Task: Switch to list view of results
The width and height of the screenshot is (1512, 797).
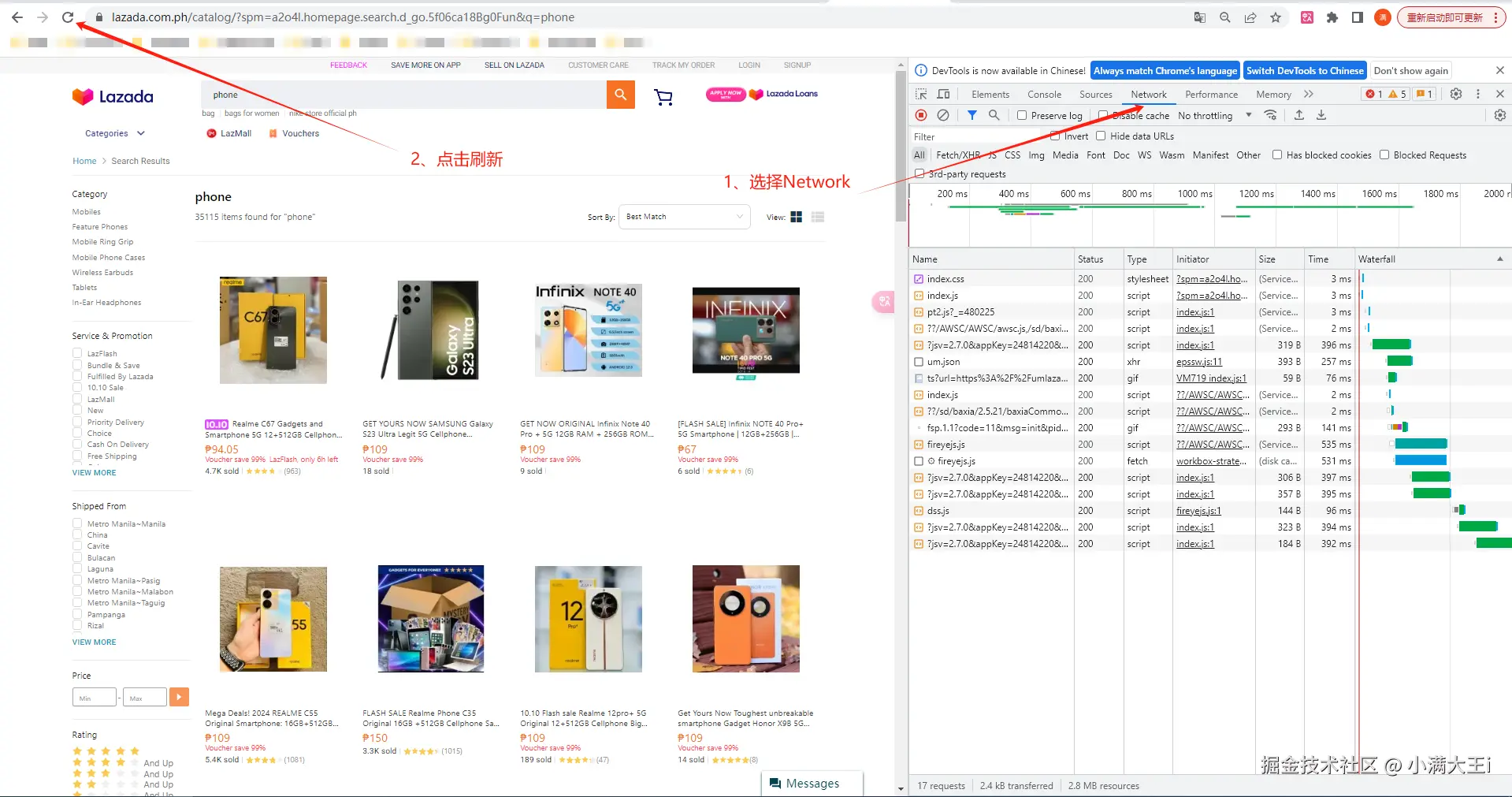Action: [x=818, y=217]
